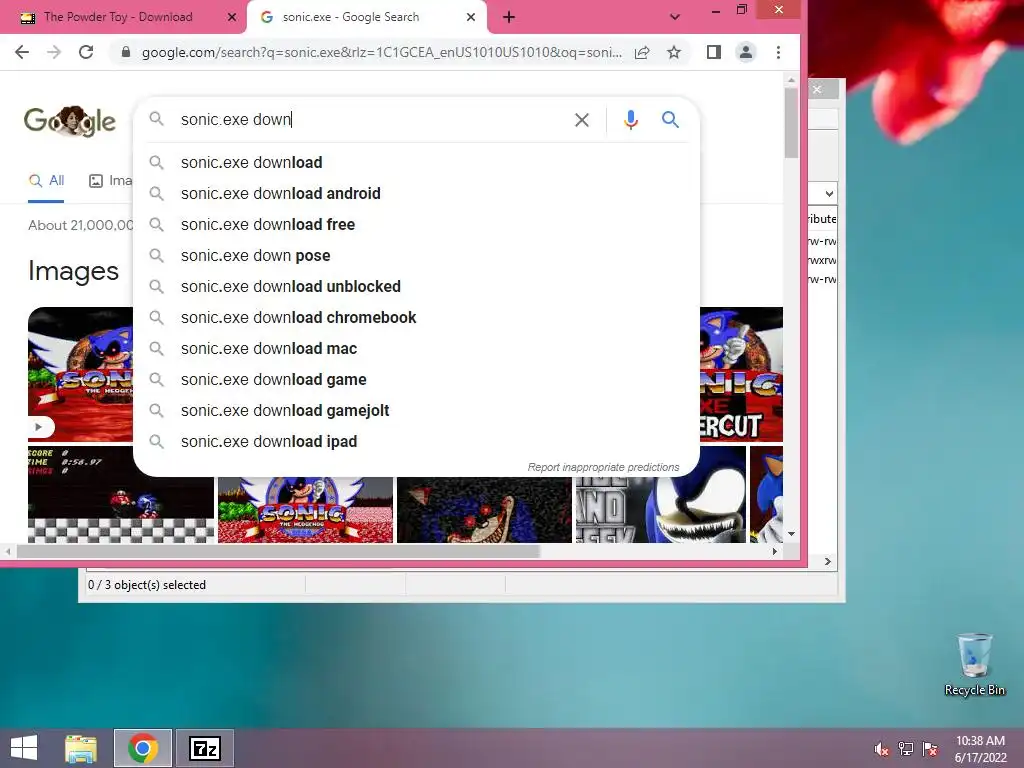Clear the search box text
Image resolution: width=1024 pixels, height=768 pixels.
[x=581, y=120]
